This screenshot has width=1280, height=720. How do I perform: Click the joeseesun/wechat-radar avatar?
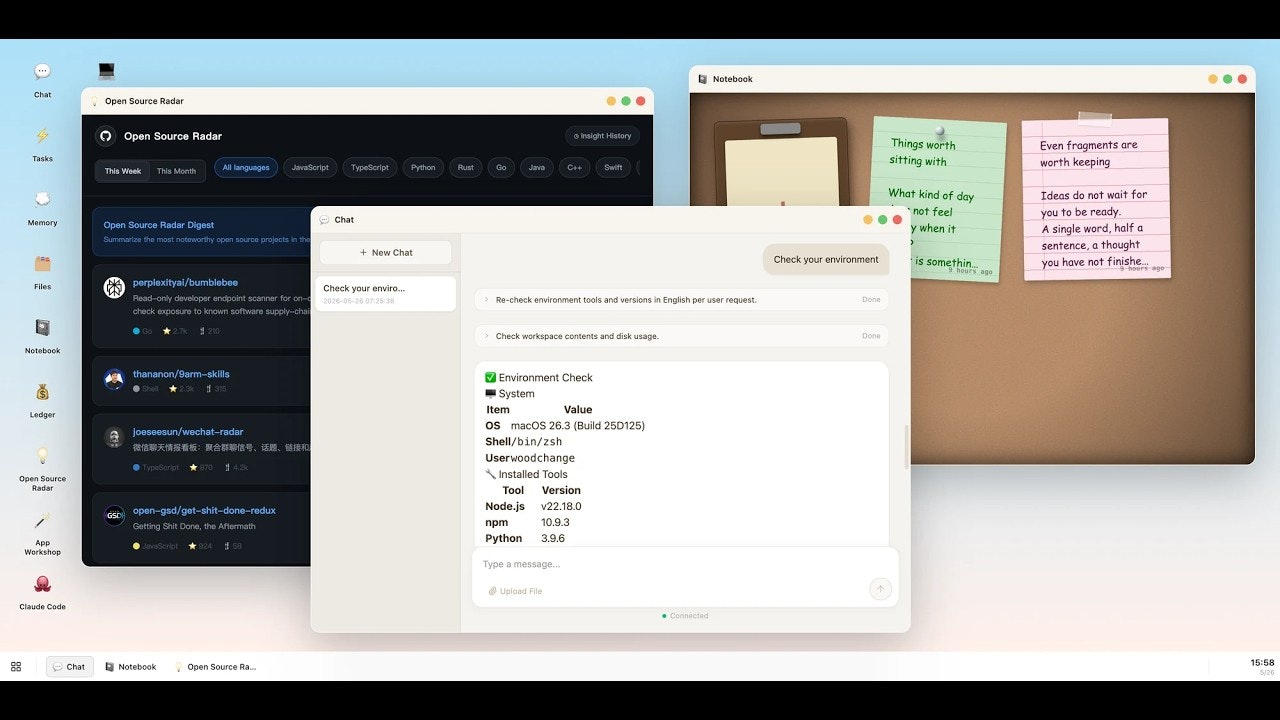click(x=114, y=437)
